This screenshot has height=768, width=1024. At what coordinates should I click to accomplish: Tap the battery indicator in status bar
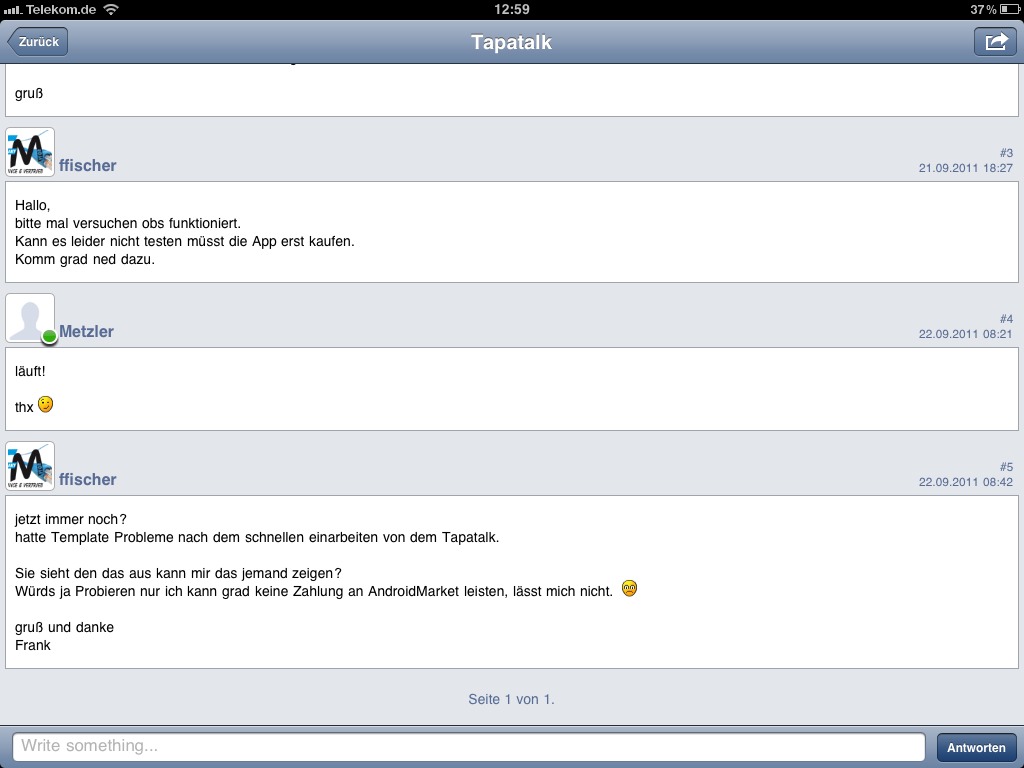(x=1010, y=9)
